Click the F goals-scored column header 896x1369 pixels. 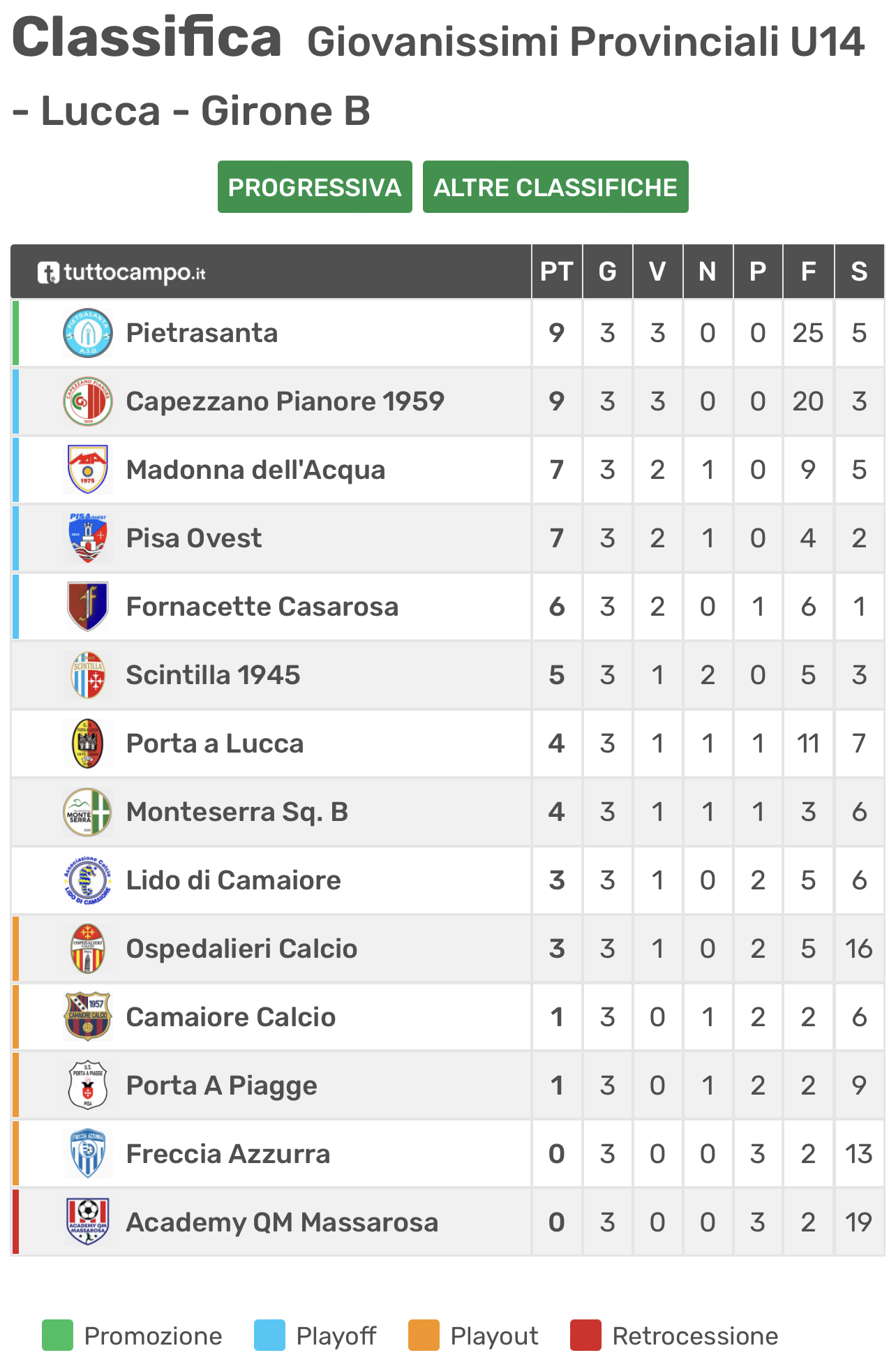click(808, 272)
